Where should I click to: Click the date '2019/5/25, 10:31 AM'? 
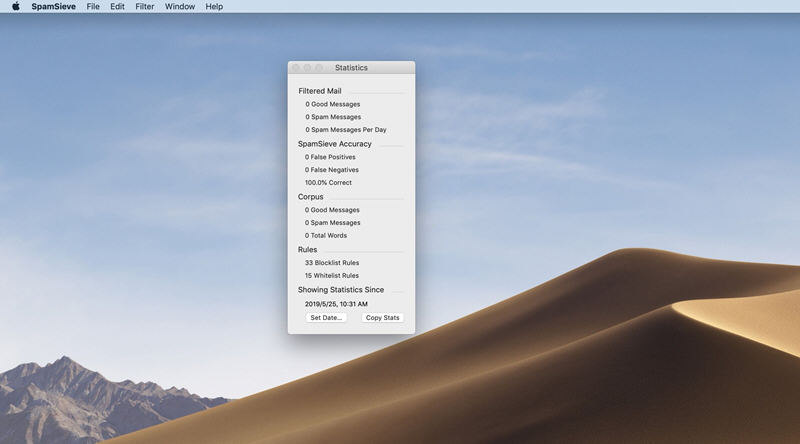click(336, 304)
